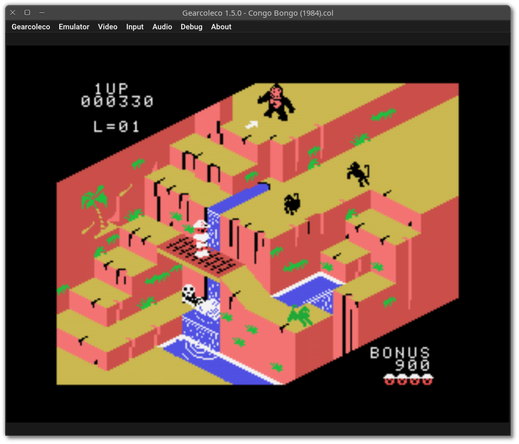Click the blue river pool at the bottom
This screenshot has height=444, width=519.
pos(220,363)
